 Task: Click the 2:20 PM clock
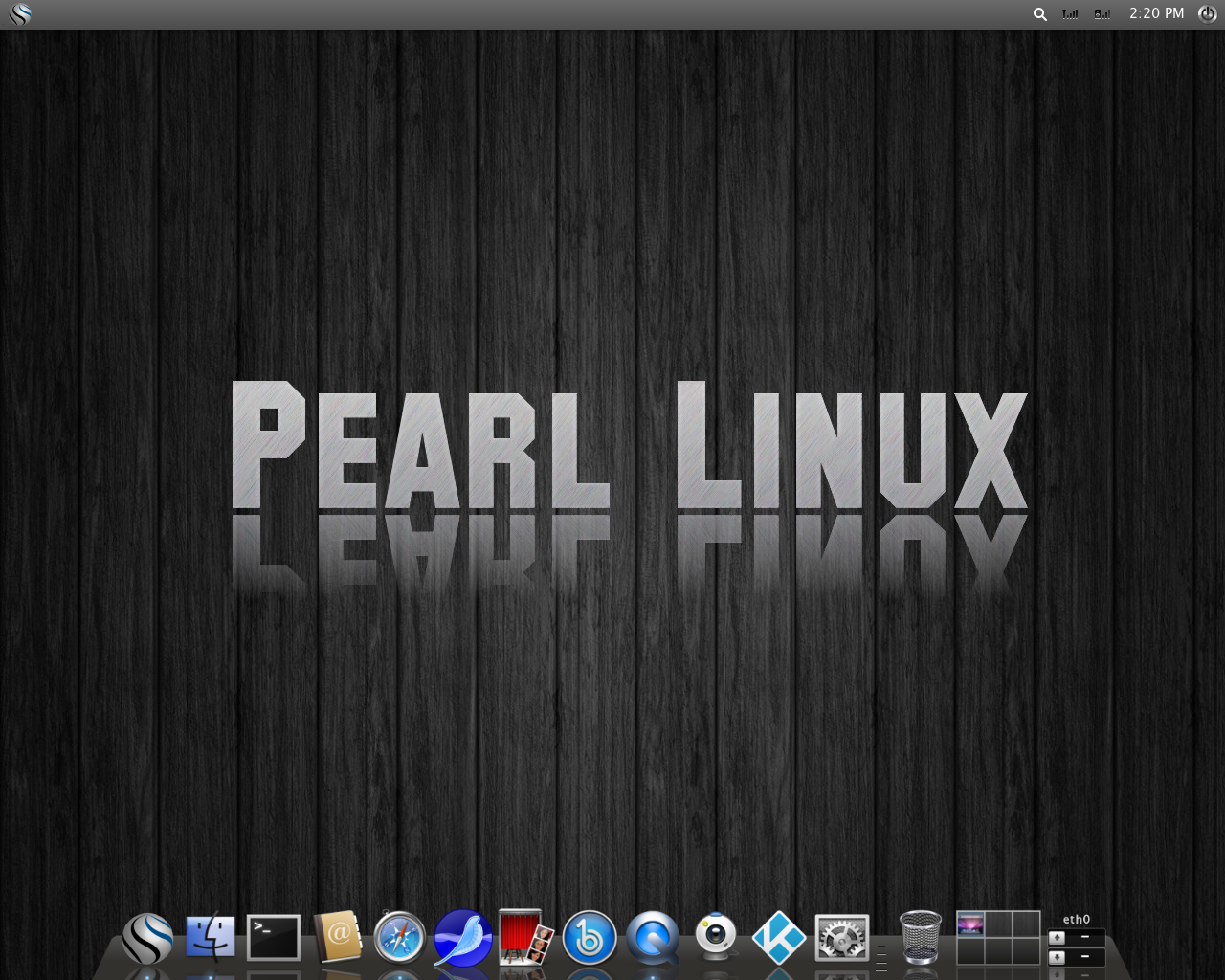coord(1156,13)
